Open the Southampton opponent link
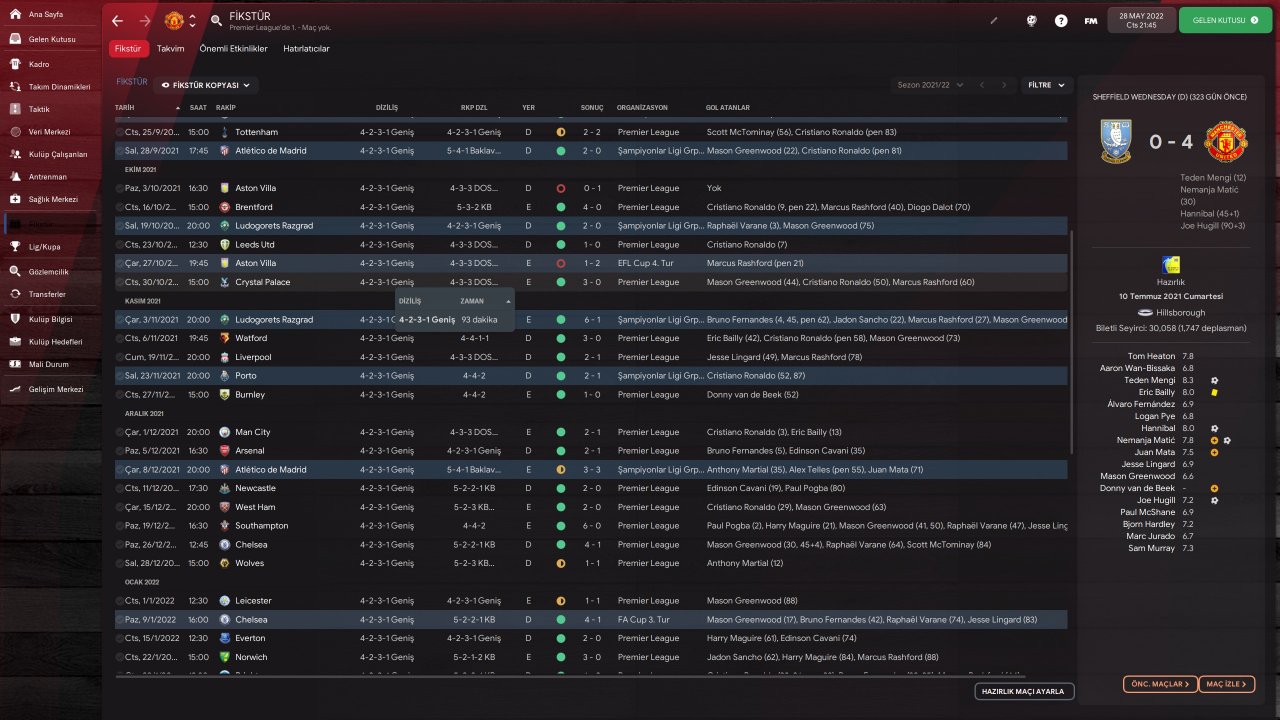 [261, 526]
